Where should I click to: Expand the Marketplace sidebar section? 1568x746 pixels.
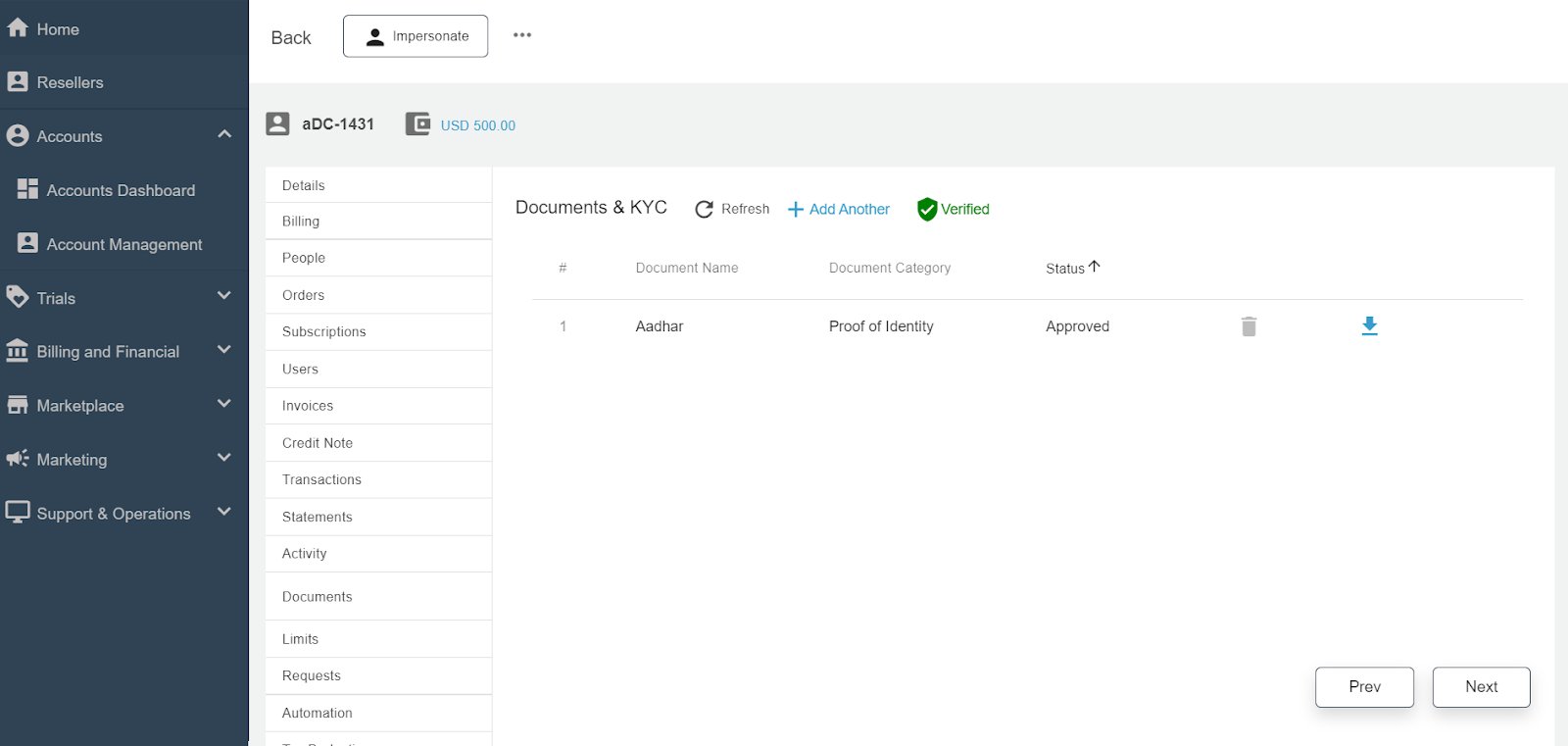[x=224, y=403]
